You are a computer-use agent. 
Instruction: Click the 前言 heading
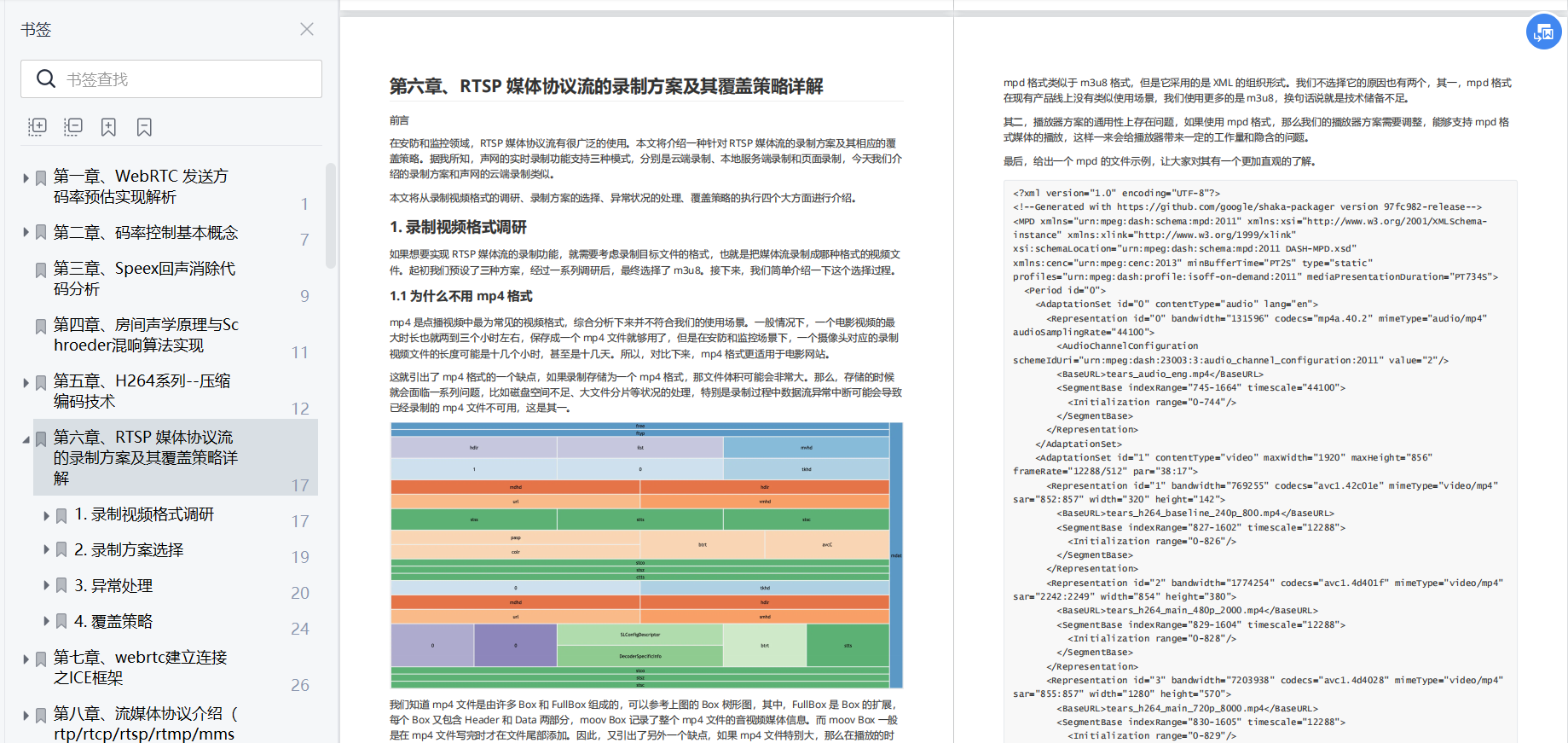click(x=399, y=120)
